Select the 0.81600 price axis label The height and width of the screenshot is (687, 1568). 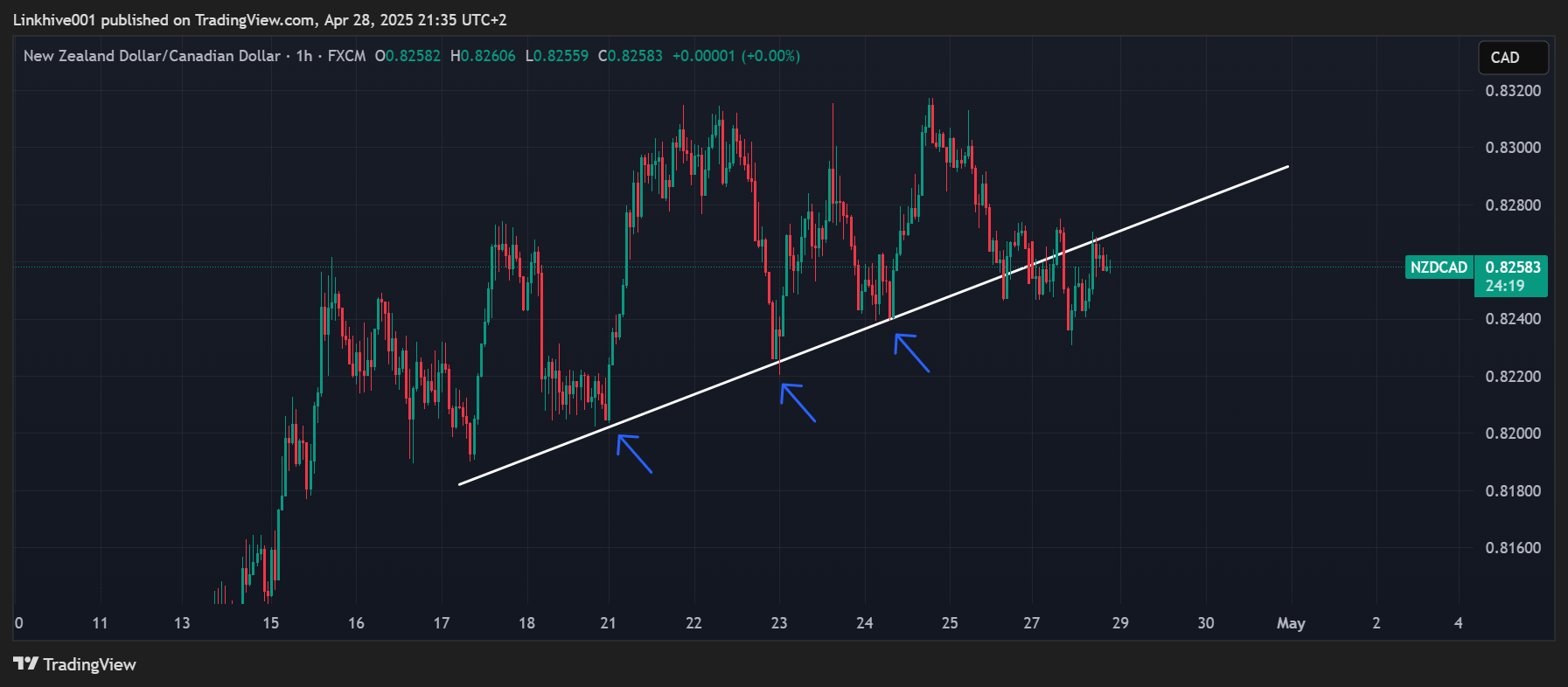pyautogui.click(x=1513, y=548)
